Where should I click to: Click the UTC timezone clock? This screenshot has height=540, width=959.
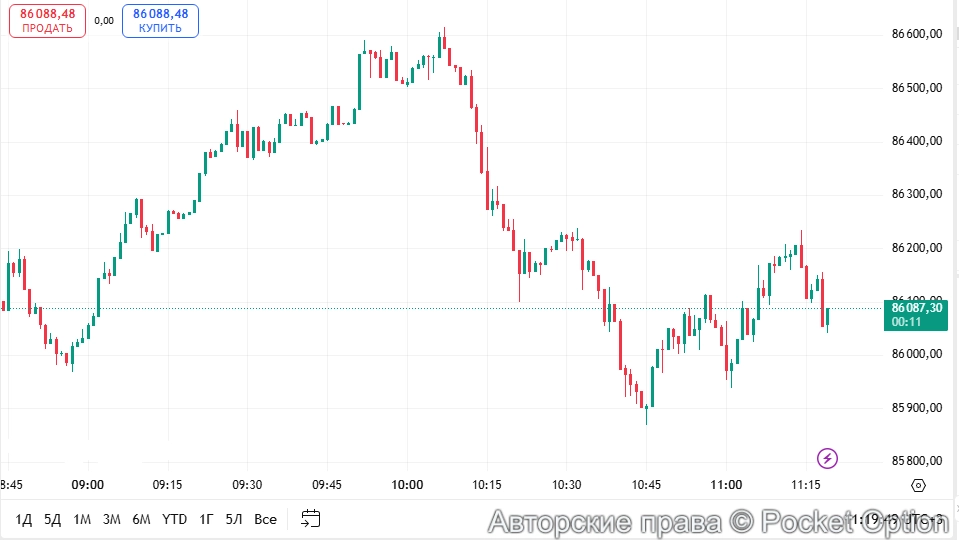900,519
